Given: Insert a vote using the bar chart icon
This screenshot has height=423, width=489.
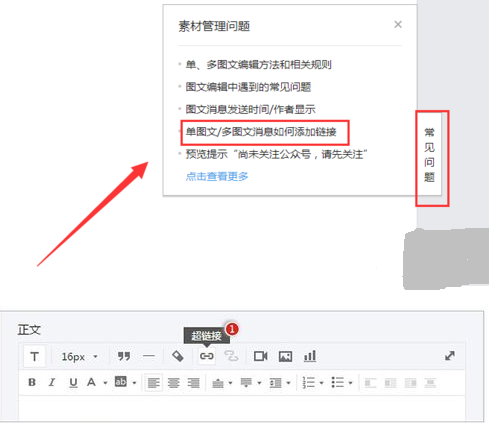Looking at the screenshot, I should point(310,356).
